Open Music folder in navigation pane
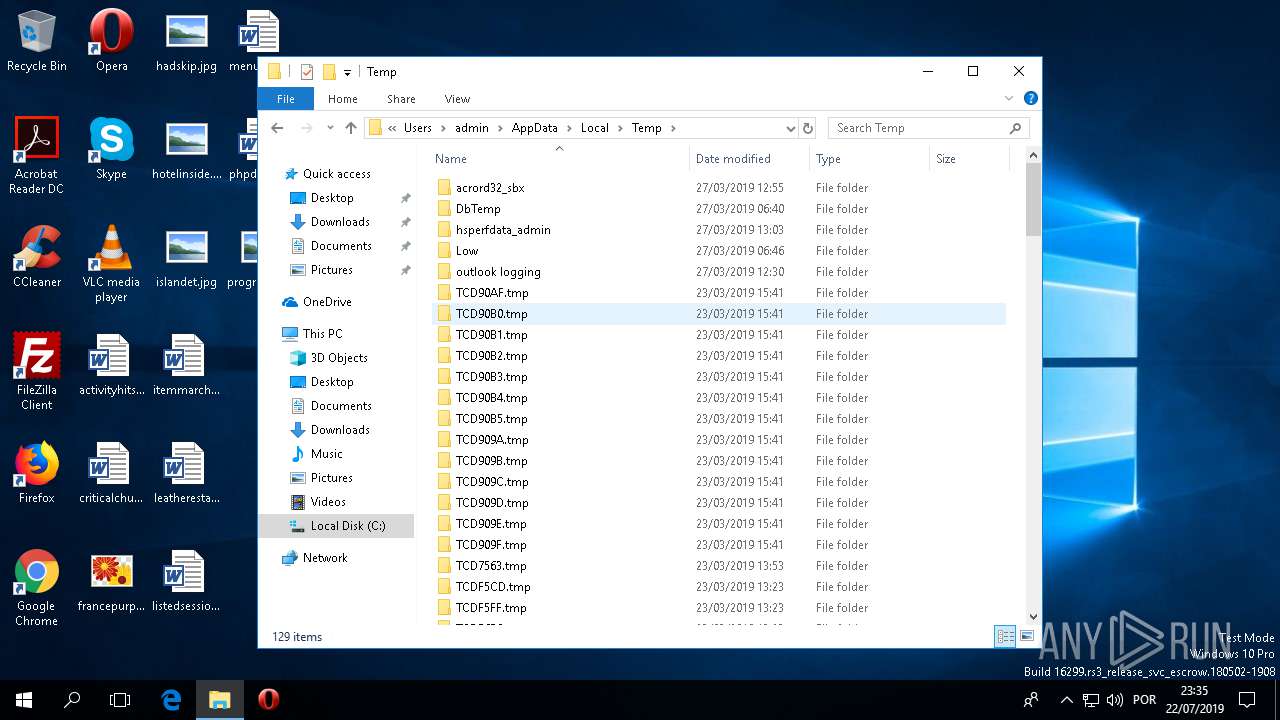Viewport: 1280px width, 720px height. [x=326, y=454]
